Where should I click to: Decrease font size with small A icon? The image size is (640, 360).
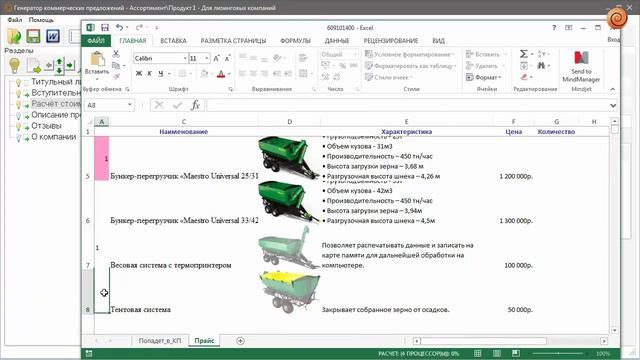pyautogui.click(x=227, y=58)
